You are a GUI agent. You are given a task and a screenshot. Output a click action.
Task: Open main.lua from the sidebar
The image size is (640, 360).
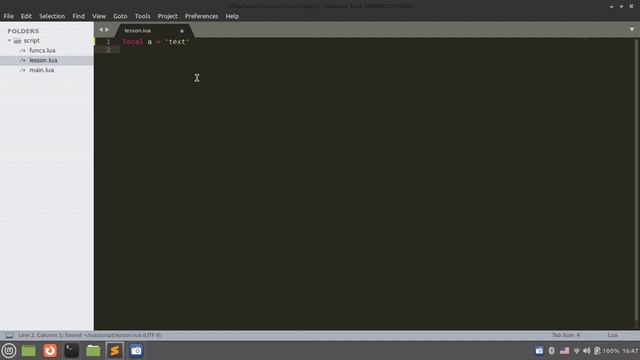(41, 70)
